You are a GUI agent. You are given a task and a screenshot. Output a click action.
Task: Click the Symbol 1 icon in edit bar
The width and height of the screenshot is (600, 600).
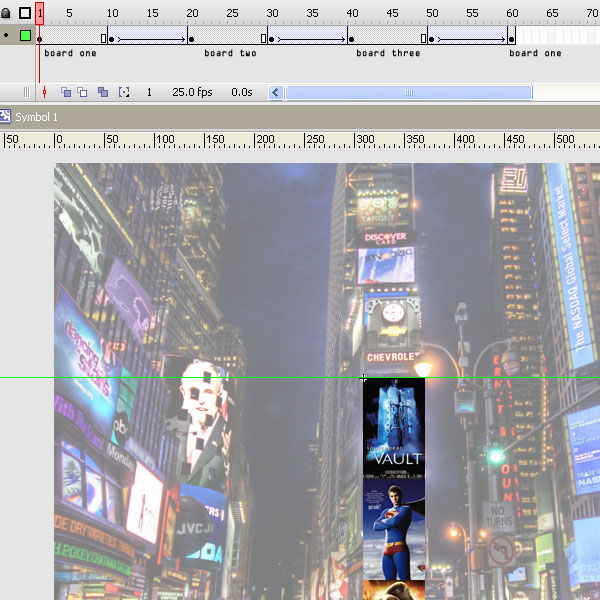(5, 116)
